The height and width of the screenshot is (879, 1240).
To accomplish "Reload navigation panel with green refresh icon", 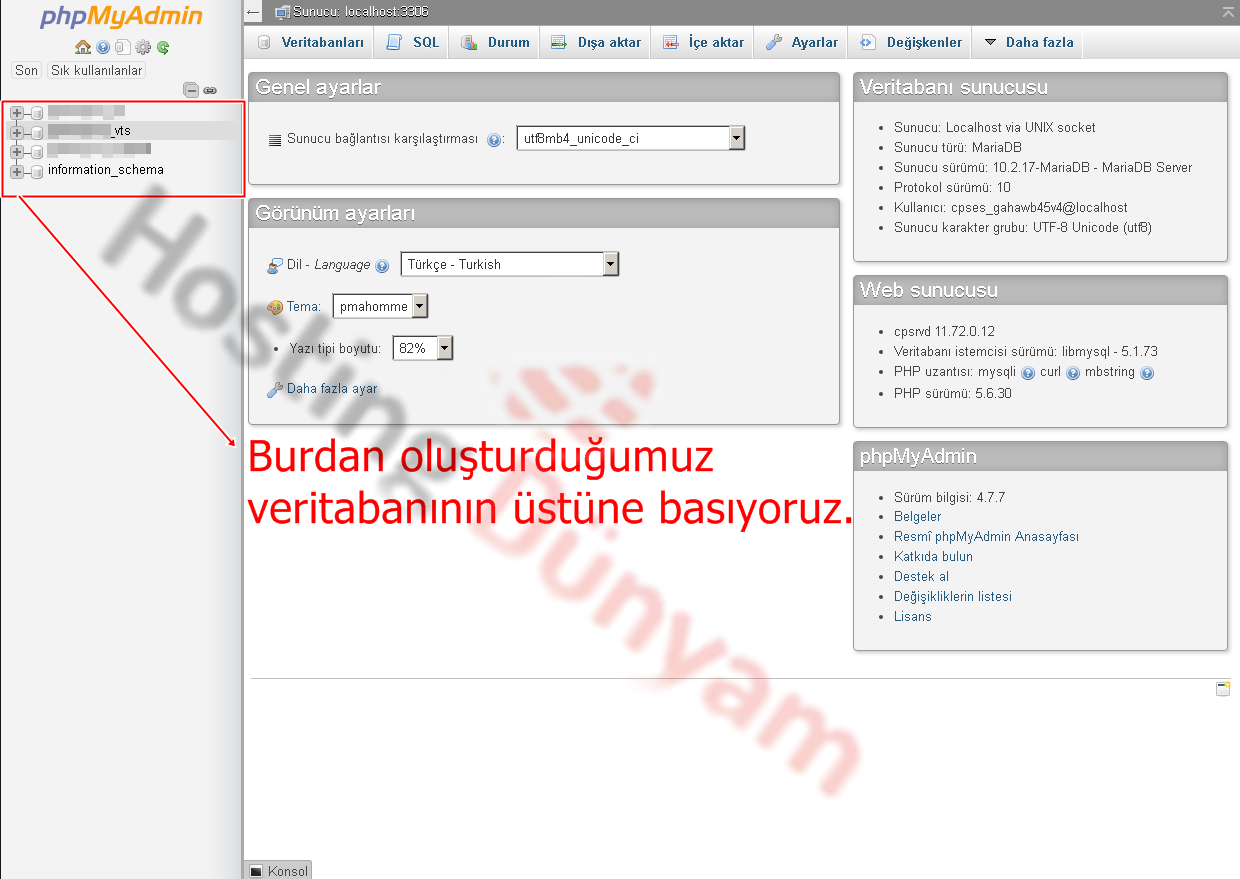I will click(x=163, y=47).
